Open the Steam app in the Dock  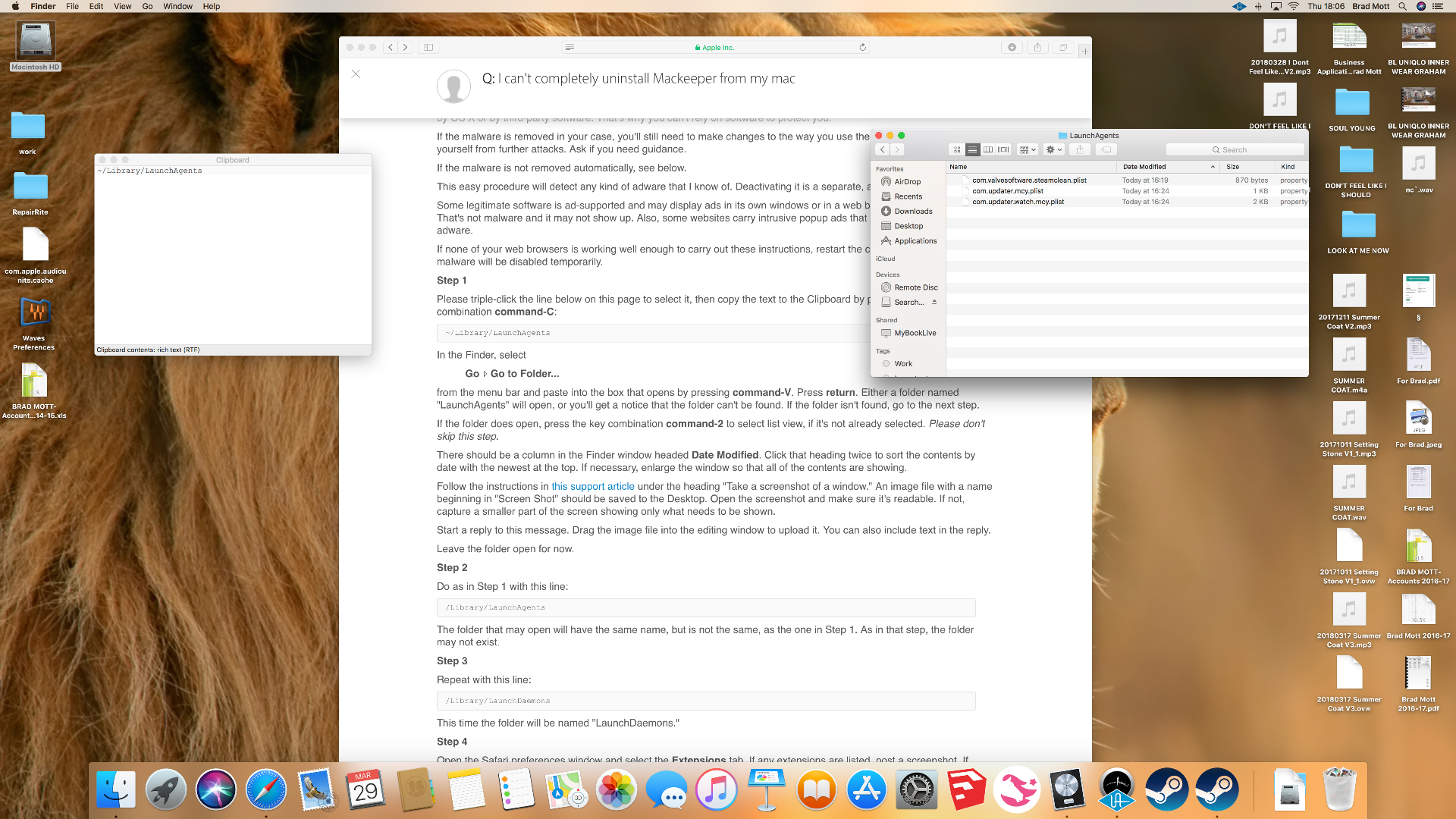1166,790
